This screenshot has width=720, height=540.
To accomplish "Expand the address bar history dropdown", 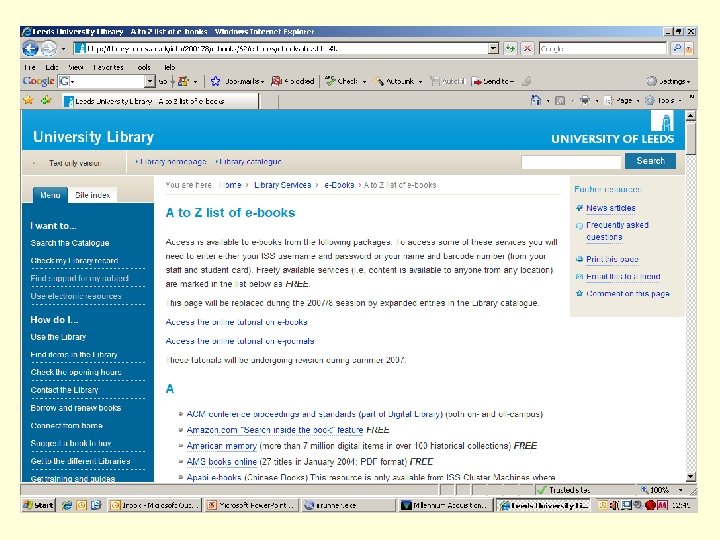I will [494, 49].
